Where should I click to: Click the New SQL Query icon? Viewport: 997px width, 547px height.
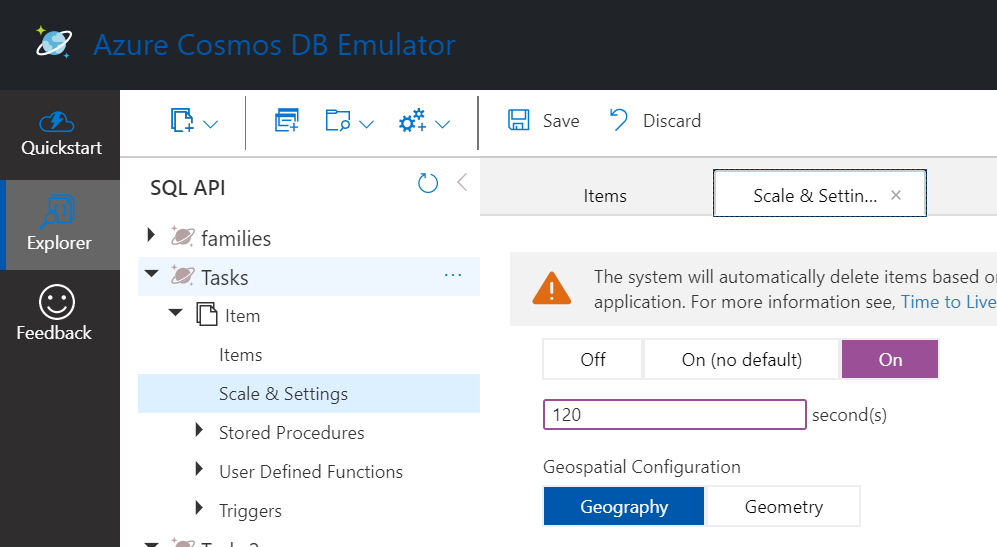click(x=287, y=121)
